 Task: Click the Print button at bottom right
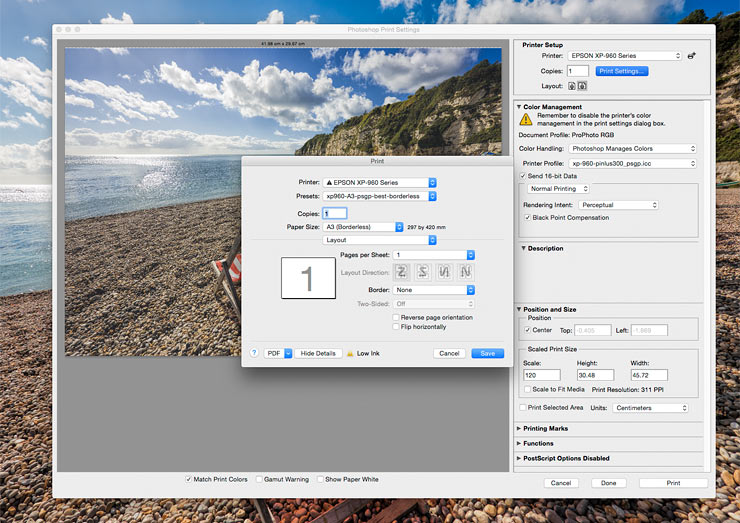tap(673, 483)
